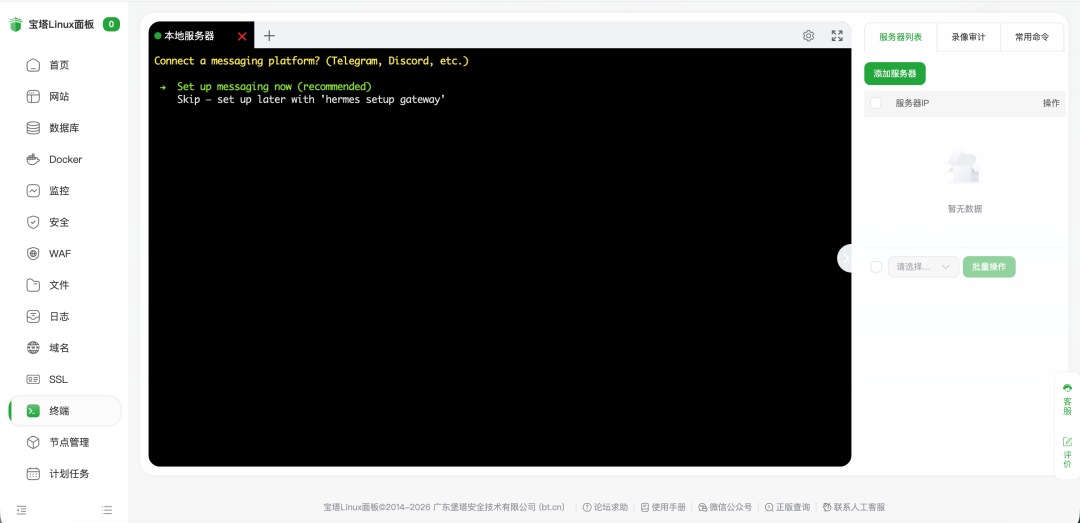The width and height of the screenshot is (1080, 523).
Task: Open the 正版查询 footer link
Action: click(x=787, y=507)
